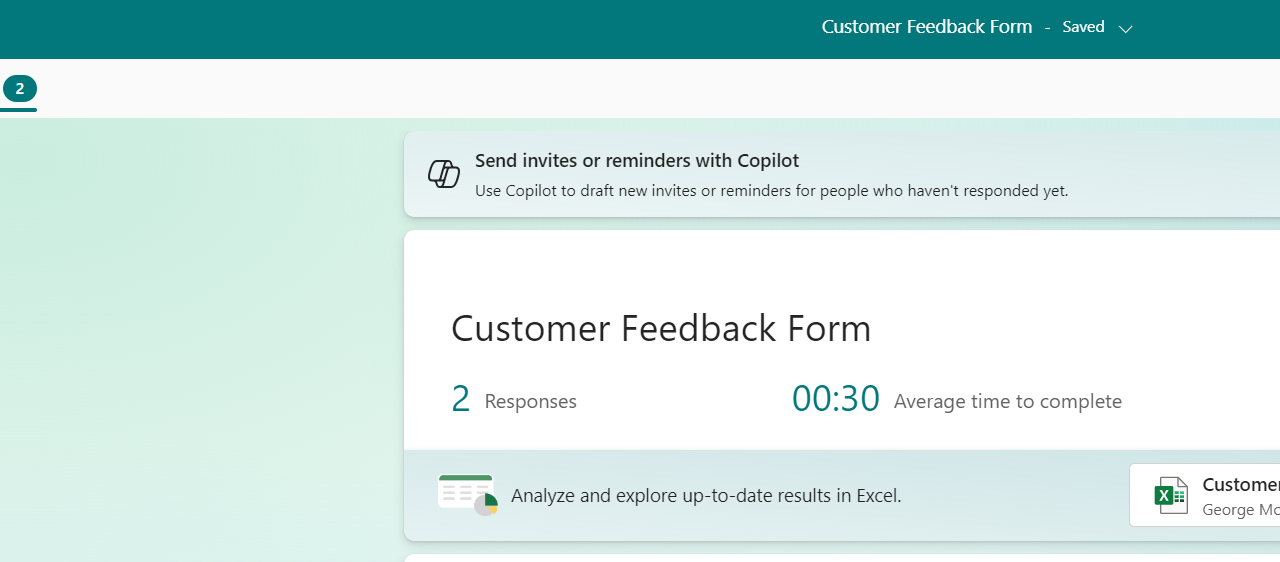Click the 00:30 average time value
Viewport: 1280px width, 562px height.
835,399
